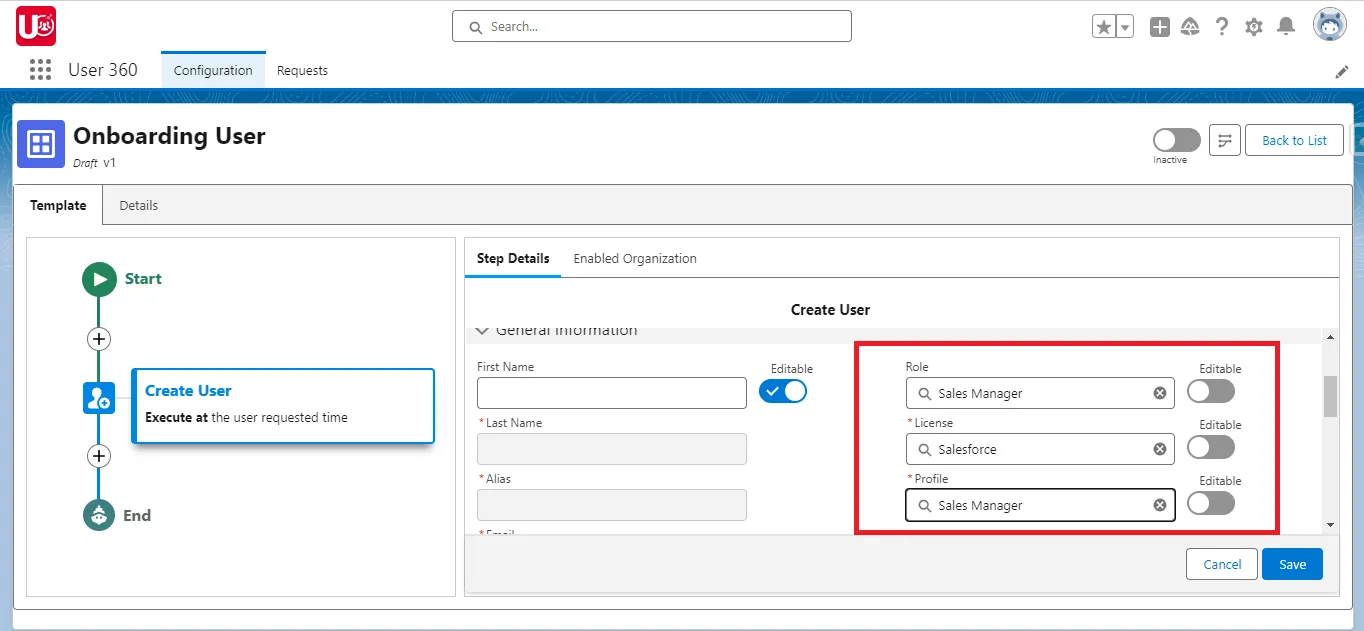Click the flow condition icon beside Back to List
The image size is (1364, 631).
tap(1224, 140)
